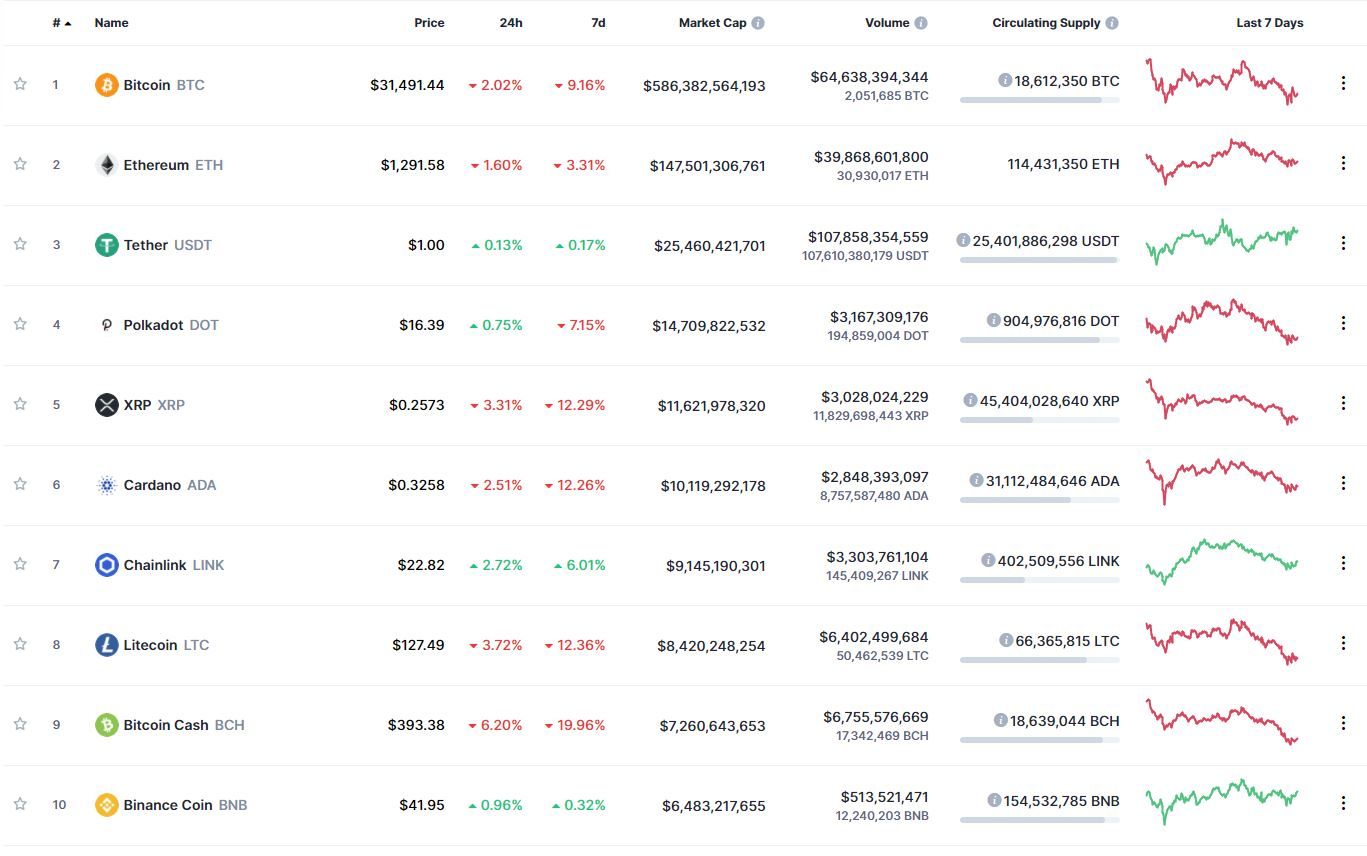Click the info icon beside 66,365,815 LTC
Viewport: 1367px width, 856px height.
[1006, 641]
